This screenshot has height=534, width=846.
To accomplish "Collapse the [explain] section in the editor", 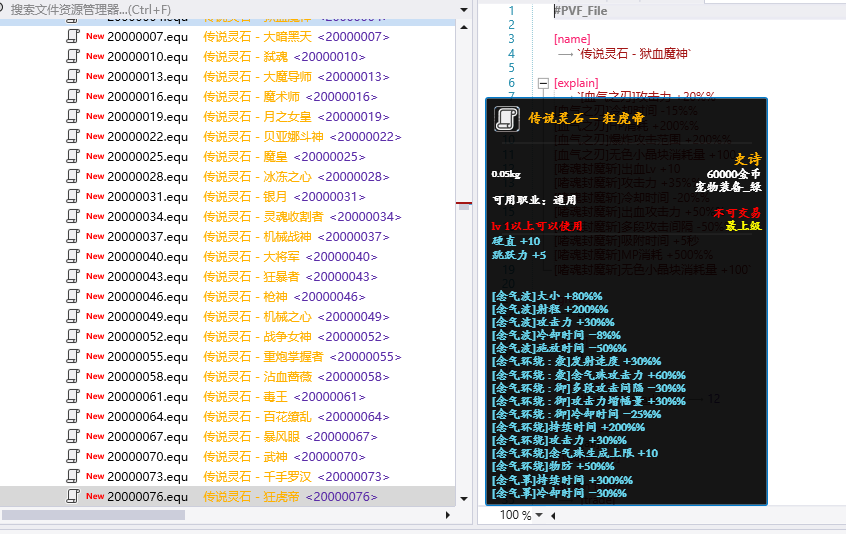I will (542, 83).
